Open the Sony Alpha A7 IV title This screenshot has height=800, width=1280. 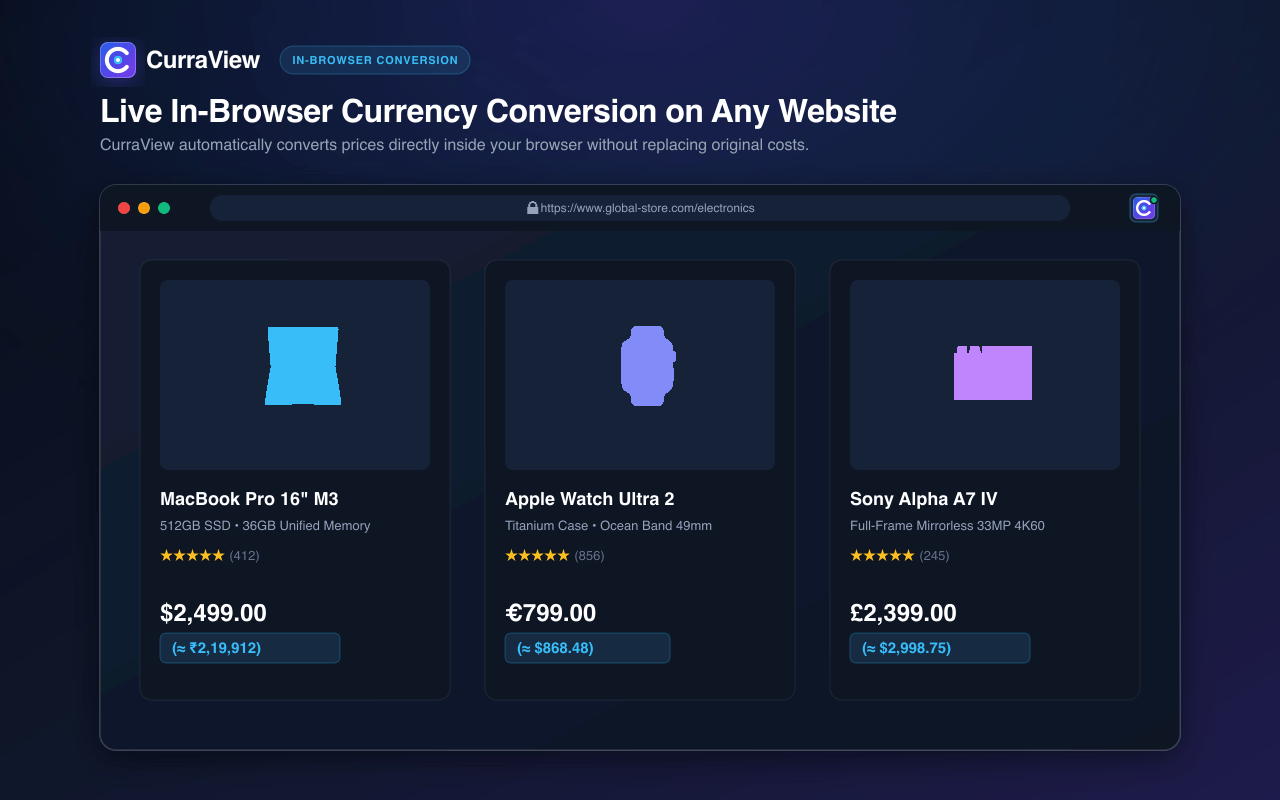(x=924, y=499)
